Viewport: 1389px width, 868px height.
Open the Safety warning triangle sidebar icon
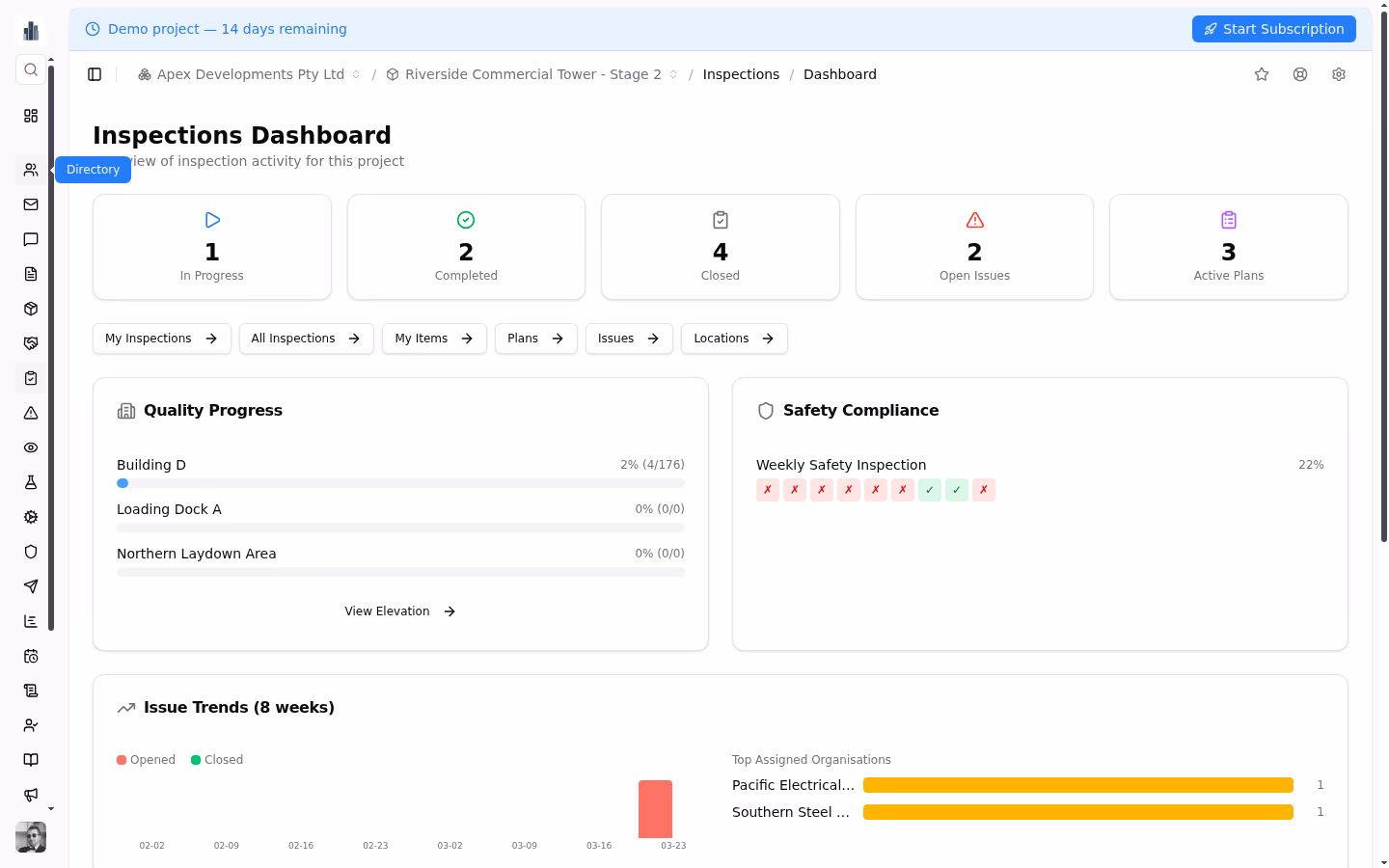[30, 413]
